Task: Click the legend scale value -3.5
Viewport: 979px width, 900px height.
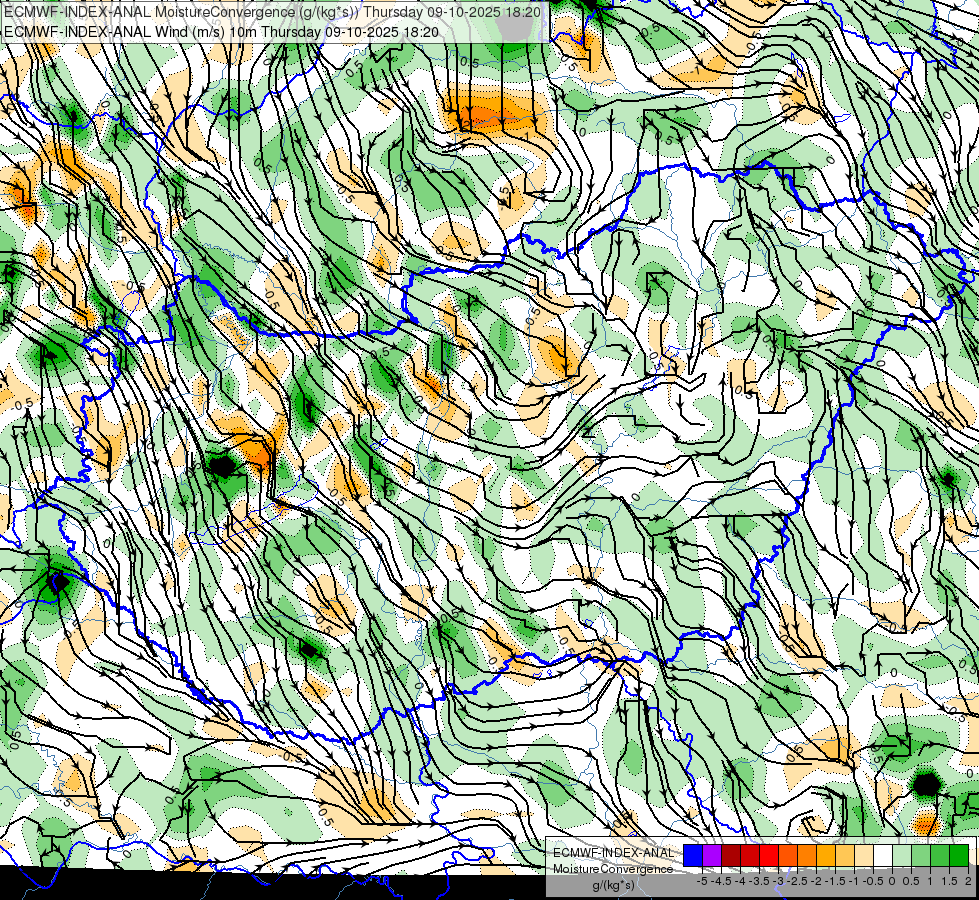Action: coord(759,881)
